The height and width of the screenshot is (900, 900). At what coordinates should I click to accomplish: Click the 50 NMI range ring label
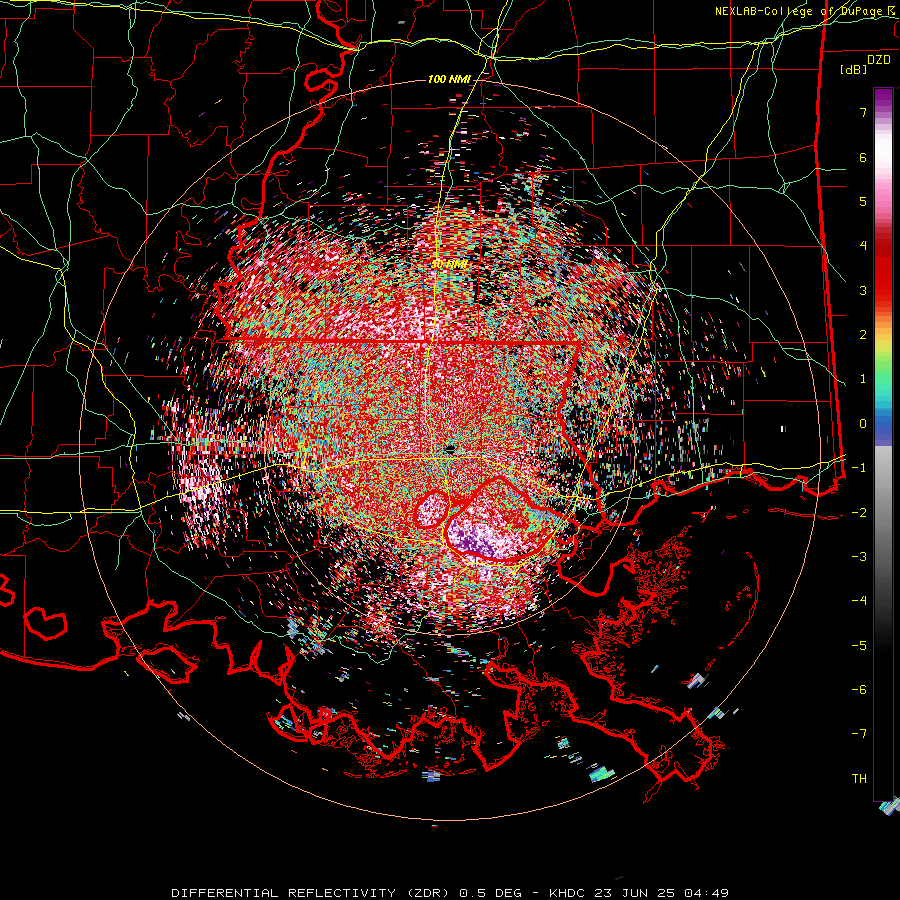449,264
